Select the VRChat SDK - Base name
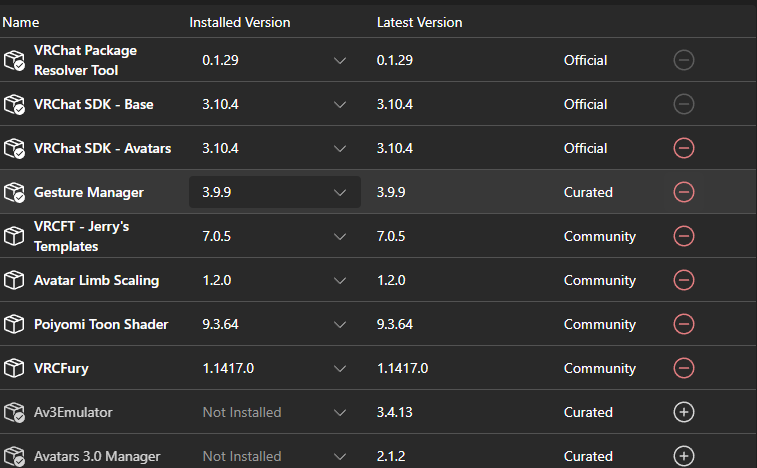The image size is (757, 468). (94, 104)
